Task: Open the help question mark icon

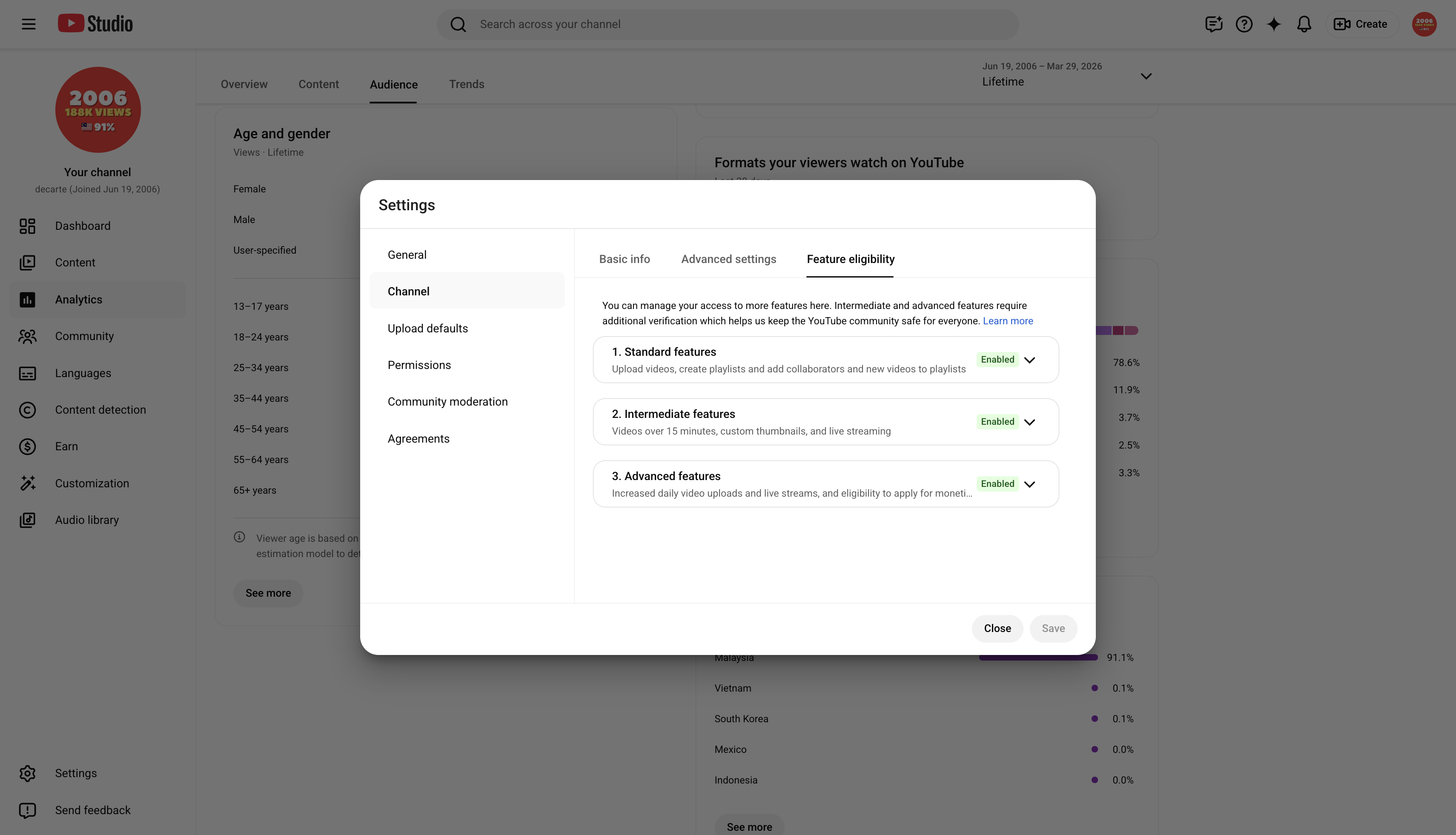Action: tap(1244, 24)
